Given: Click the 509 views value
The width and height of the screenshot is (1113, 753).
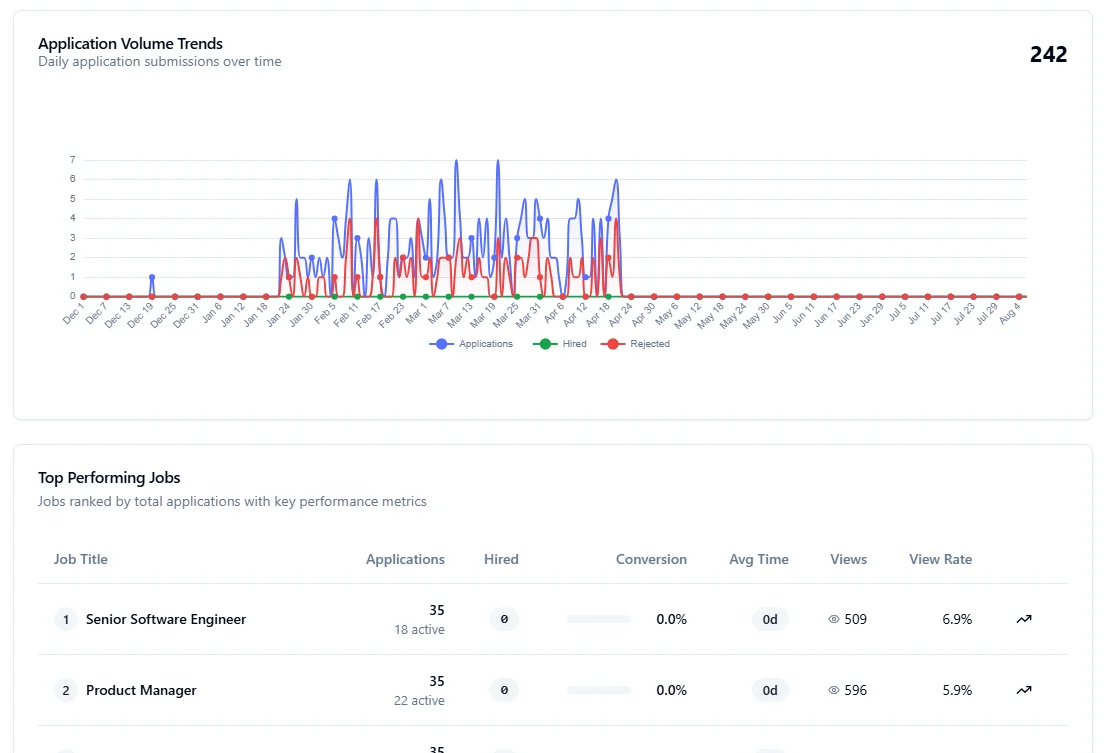Looking at the screenshot, I should click(855, 620).
